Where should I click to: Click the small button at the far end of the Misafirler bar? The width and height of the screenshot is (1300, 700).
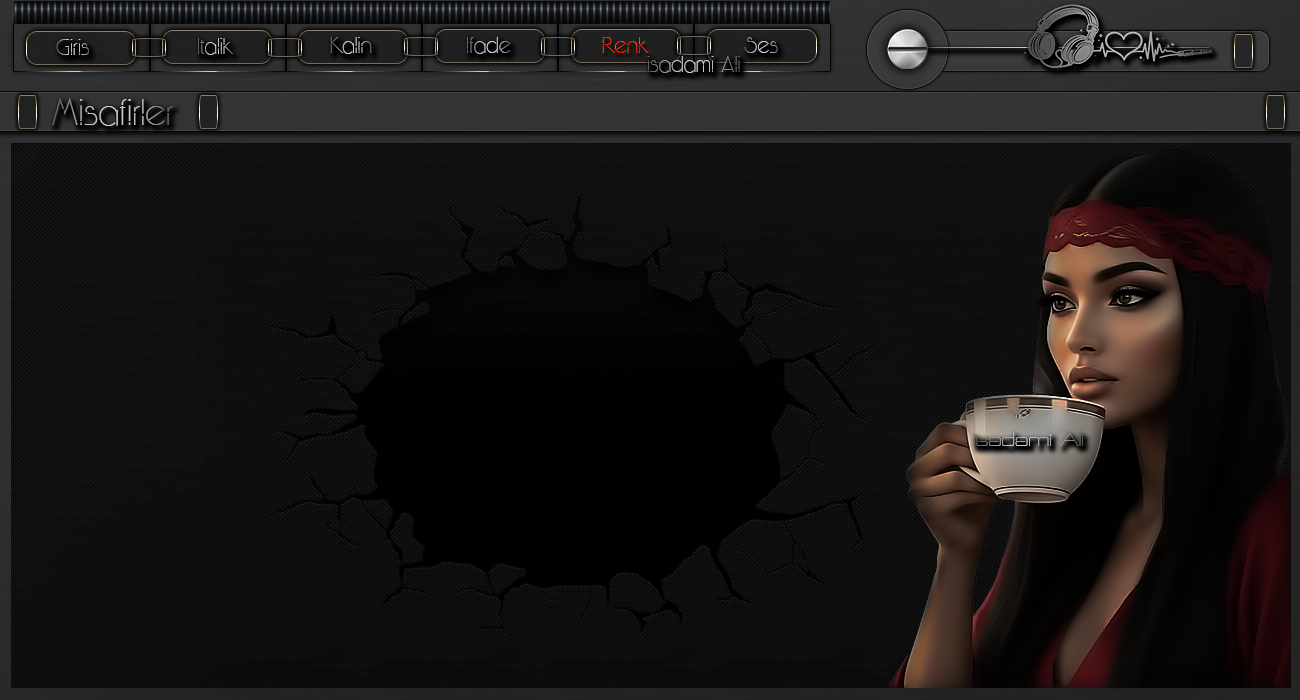coord(1275,112)
